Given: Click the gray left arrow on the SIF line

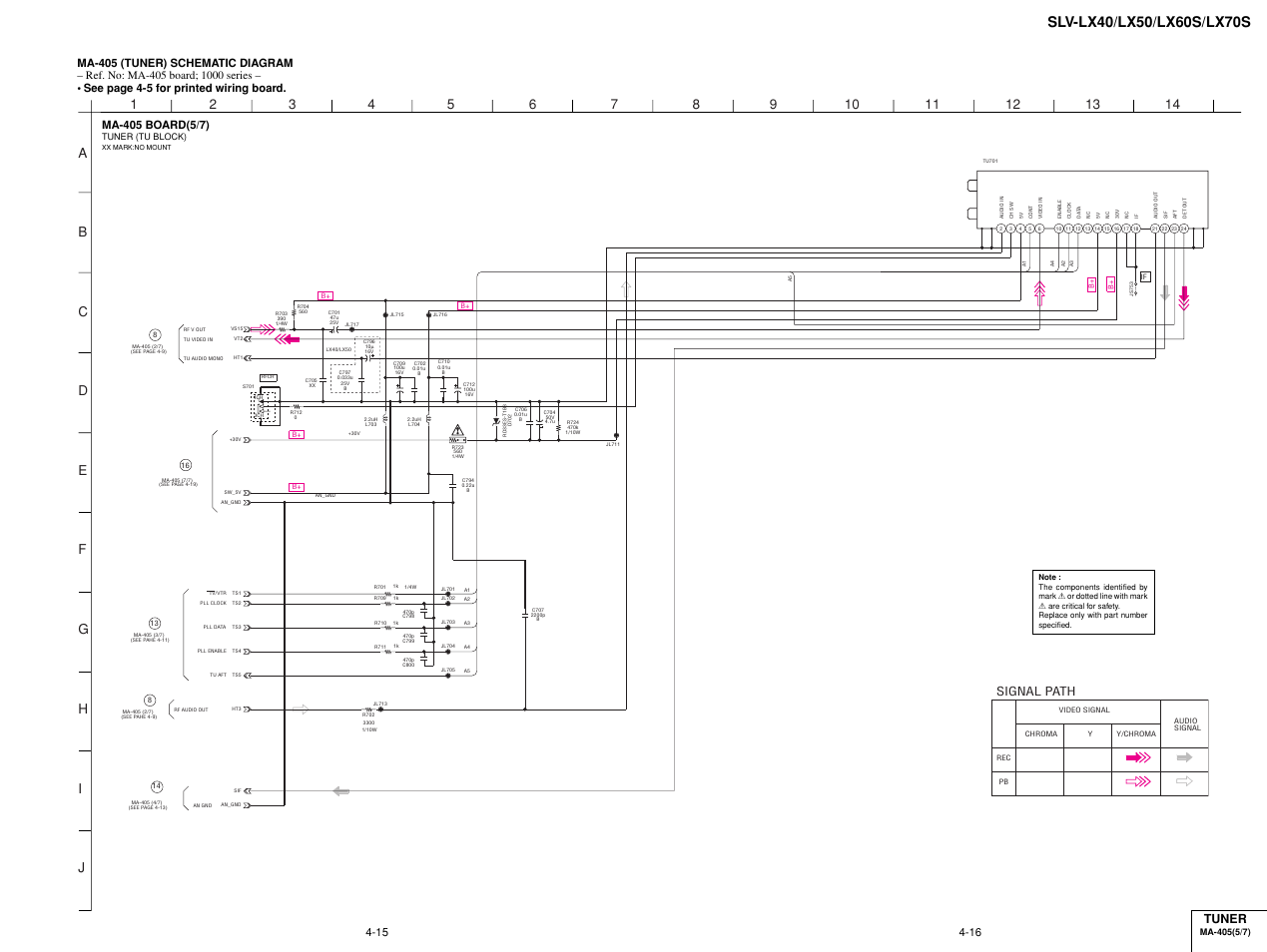Looking at the screenshot, I should click(341, 791).
